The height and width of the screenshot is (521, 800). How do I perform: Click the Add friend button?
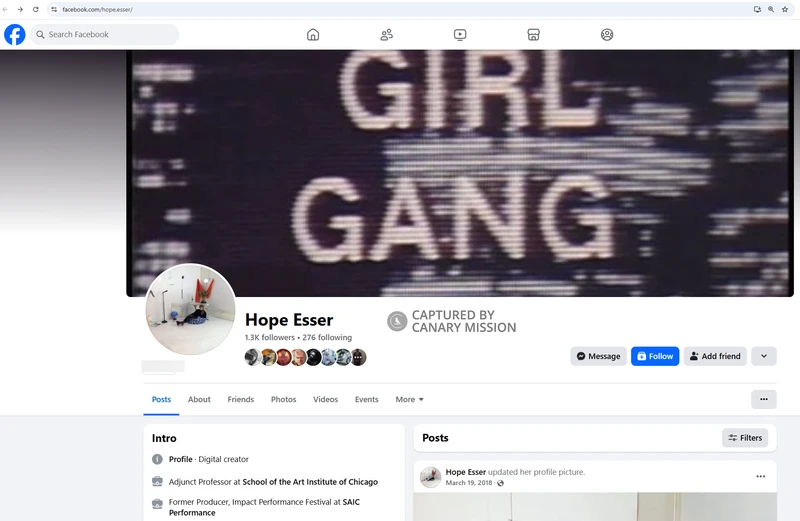coord(715,356)
